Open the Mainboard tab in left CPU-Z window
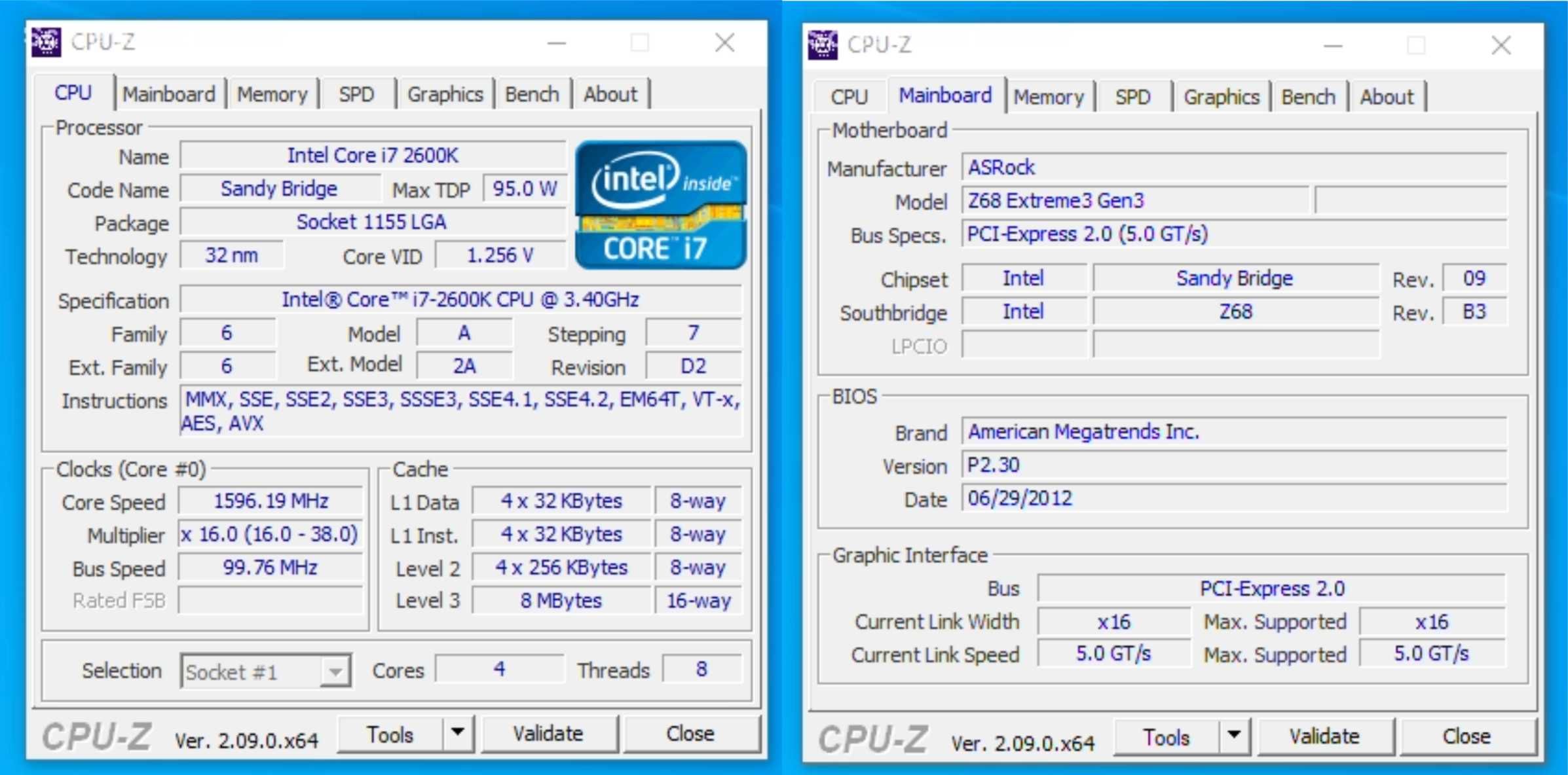Image resolution: width=1568 pixels, height=775 pixels. pyautogui.click(x=169, y=94)
